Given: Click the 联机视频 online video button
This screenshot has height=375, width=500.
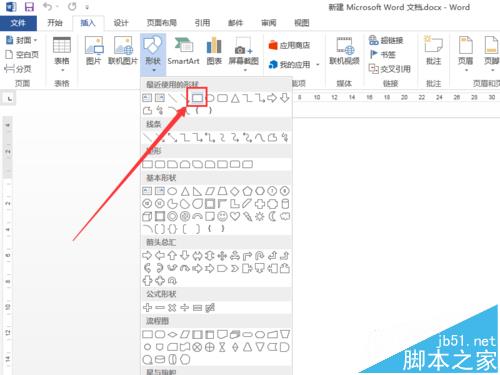Looking at the screenshot, I should 344,51.
